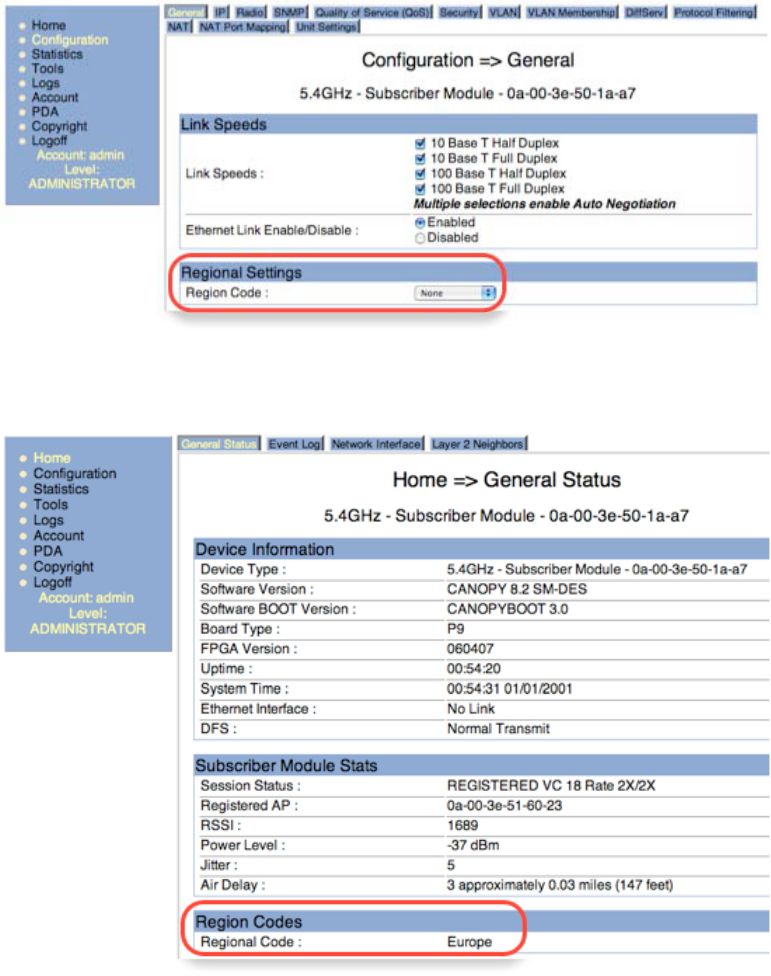Switch to the Network Interface tab
771x976 pixels.
click(x=376, y=444)
